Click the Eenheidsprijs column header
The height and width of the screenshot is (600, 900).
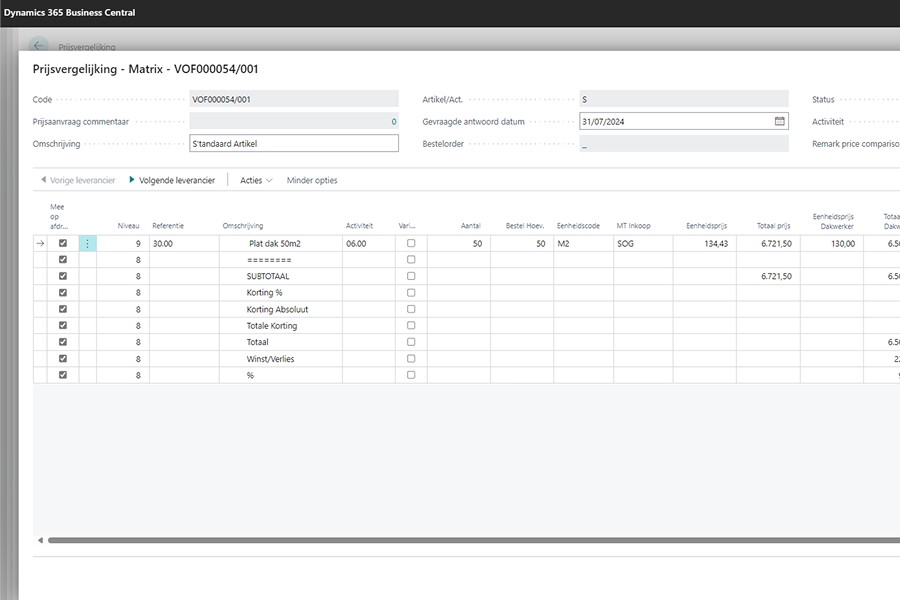click(x=707, y=226)
